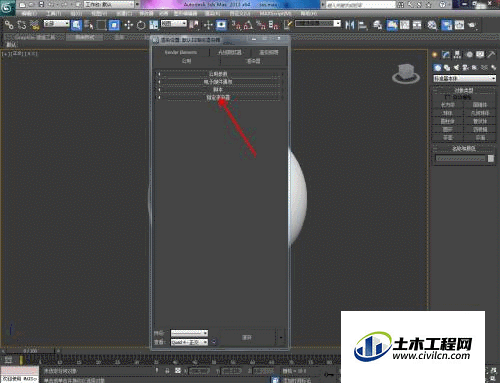Open the 渲染器 tab in Render Setup

pos(253,61)
